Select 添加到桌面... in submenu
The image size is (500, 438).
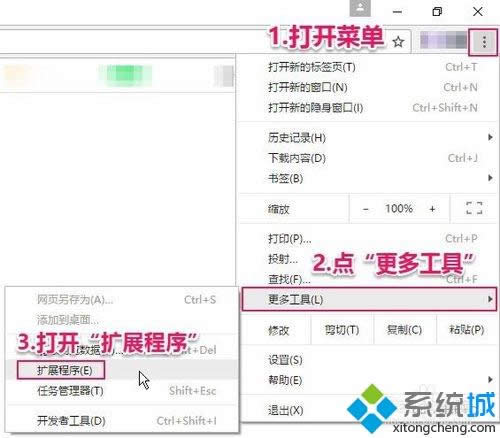(x=122, y=320)
